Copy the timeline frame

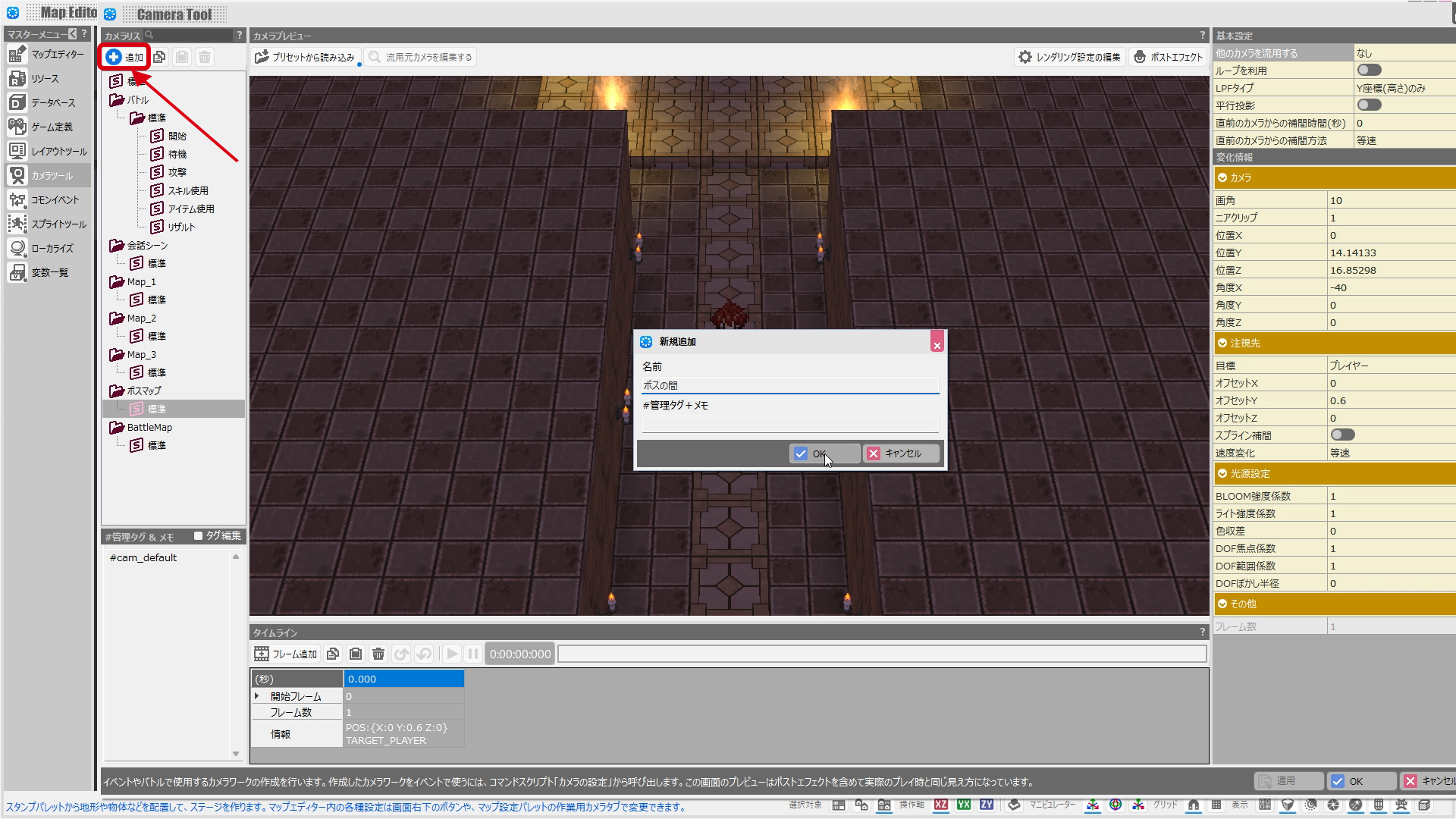pos(333,654)
